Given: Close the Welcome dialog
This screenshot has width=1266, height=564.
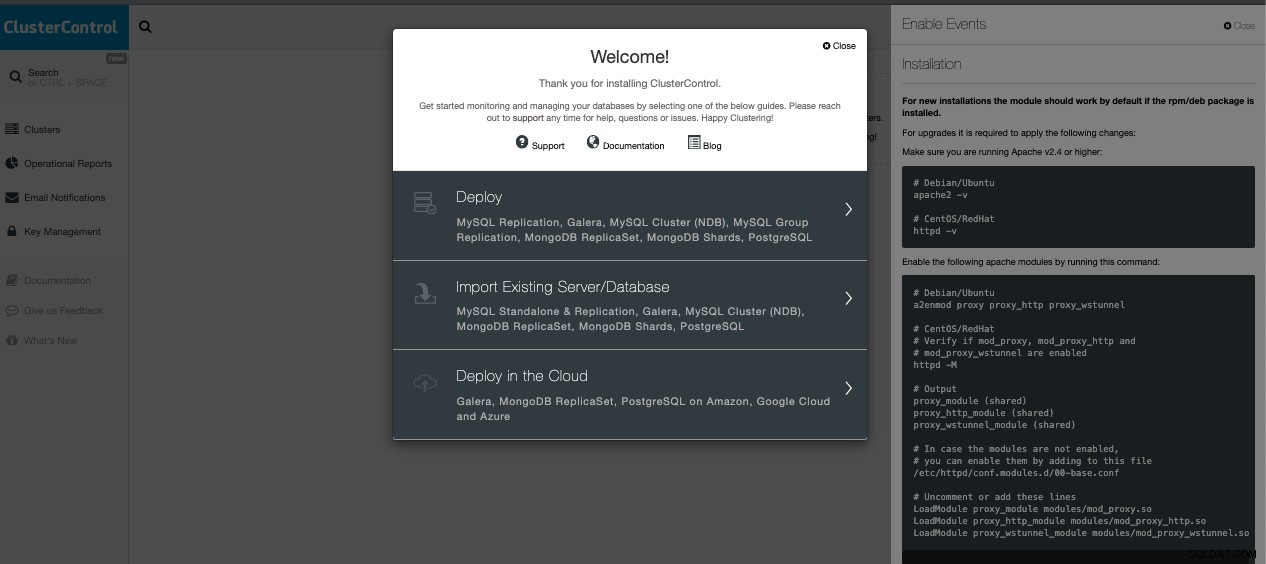Looking at the screenshot, I should coord(839,46).
